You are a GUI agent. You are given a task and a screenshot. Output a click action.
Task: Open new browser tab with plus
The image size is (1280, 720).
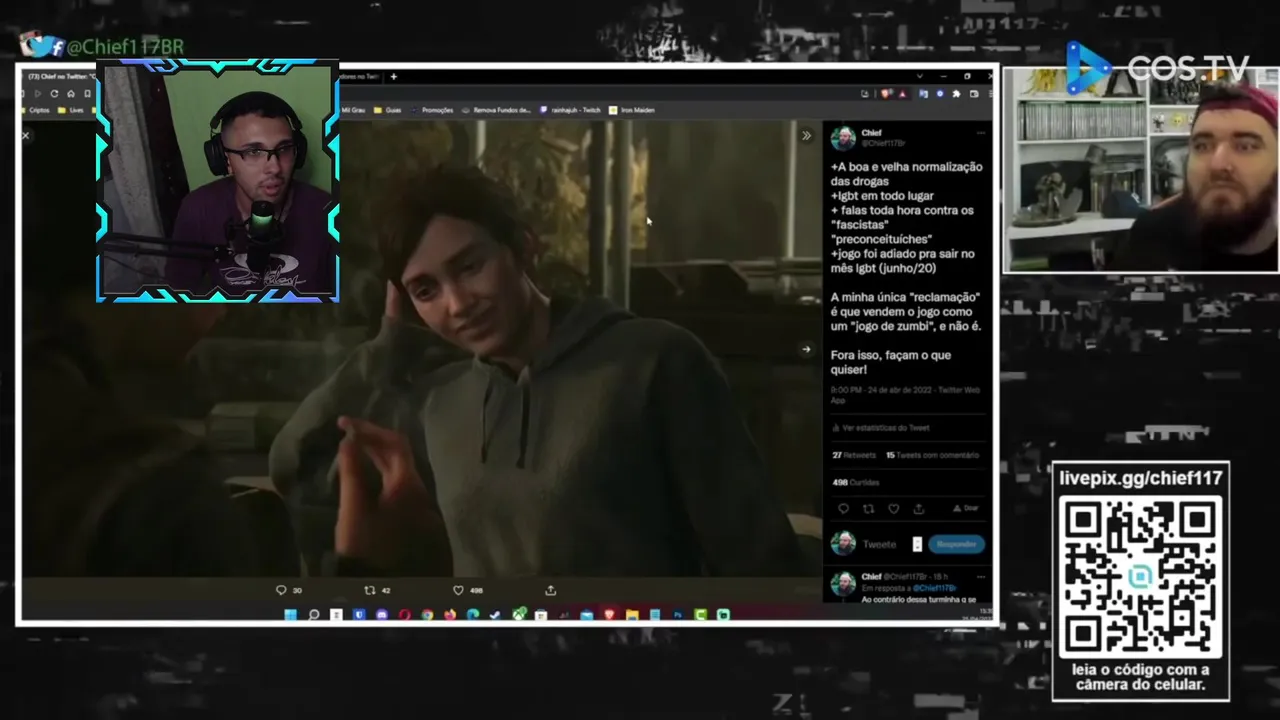coord(394,77)
